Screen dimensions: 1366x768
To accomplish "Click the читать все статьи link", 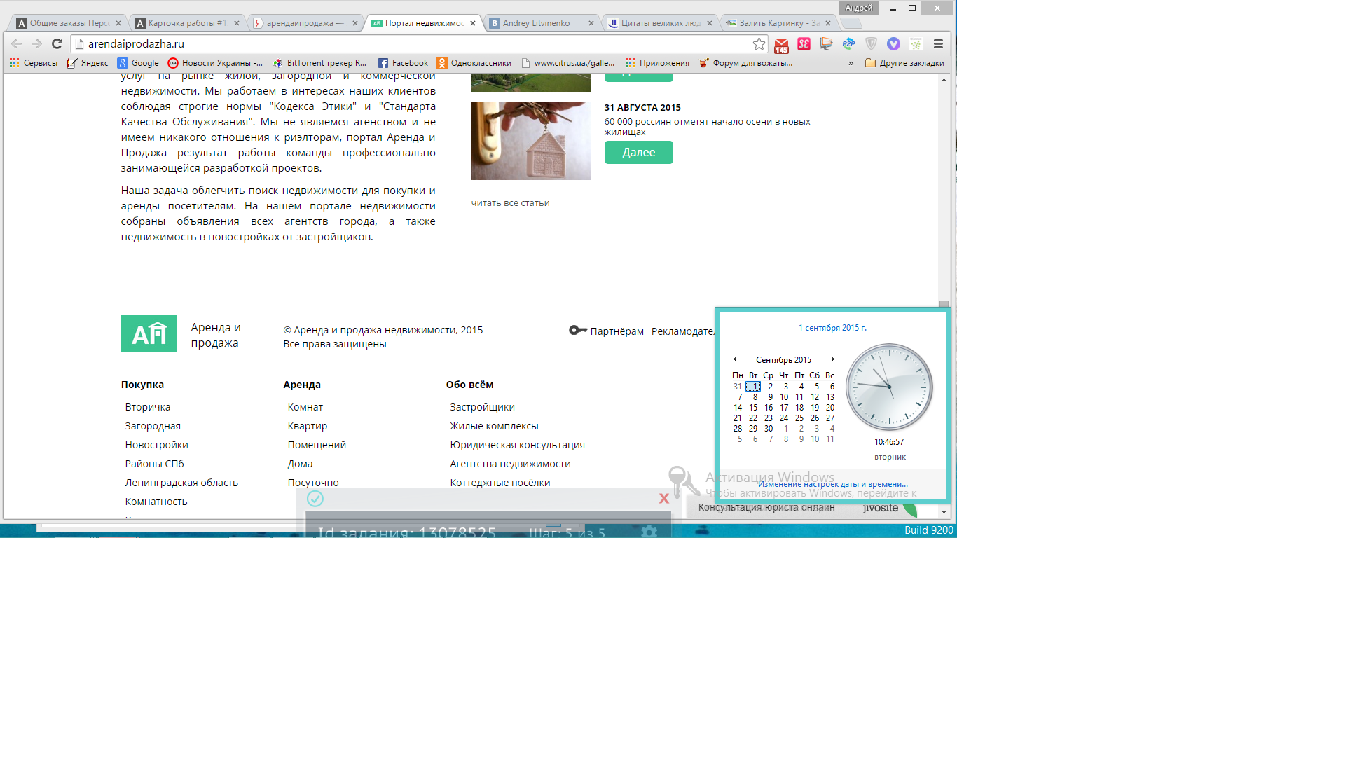I will 510,203.
